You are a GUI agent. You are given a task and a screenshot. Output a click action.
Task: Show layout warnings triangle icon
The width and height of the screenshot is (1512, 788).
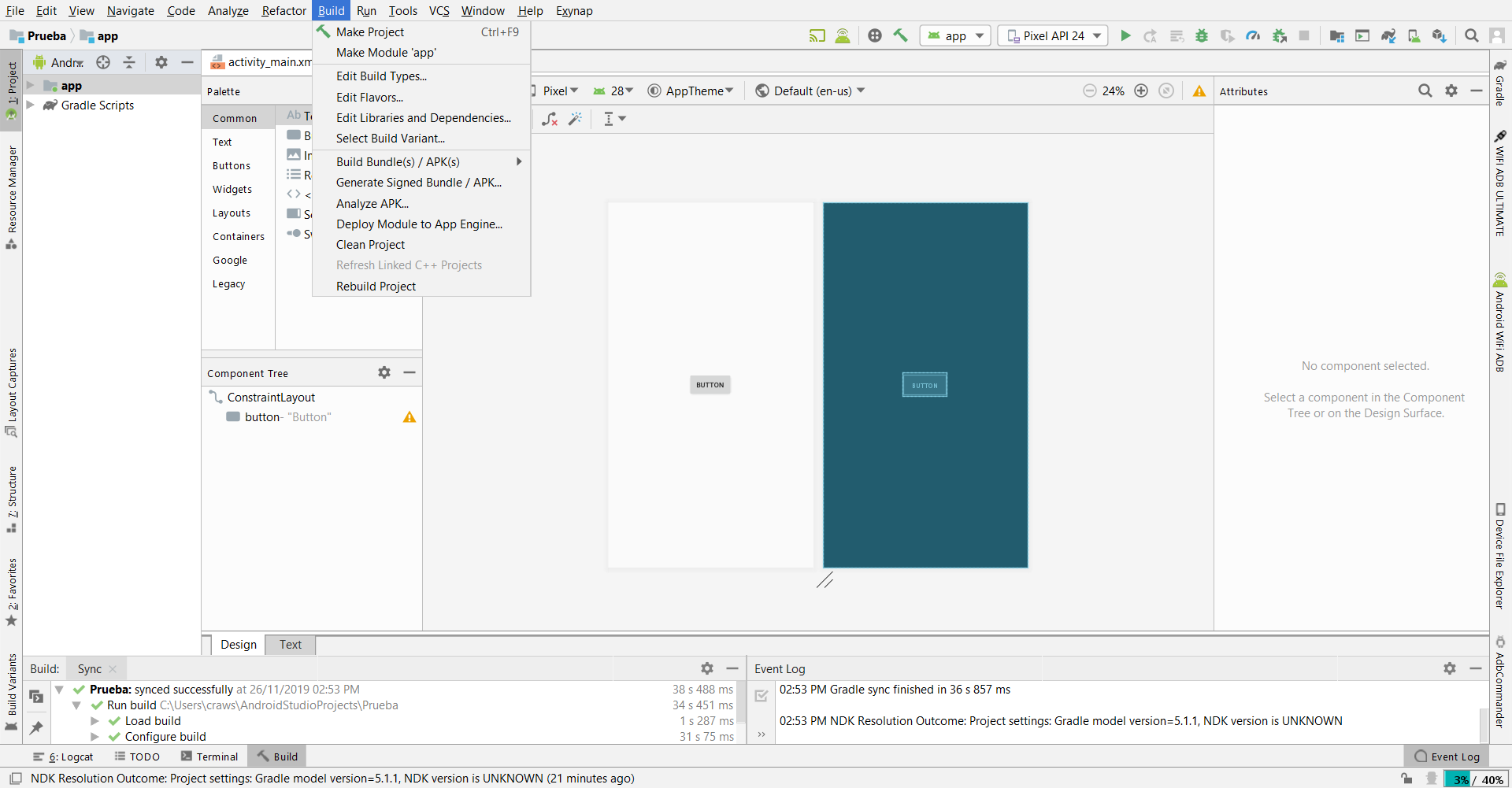[x=1199, y=91]
